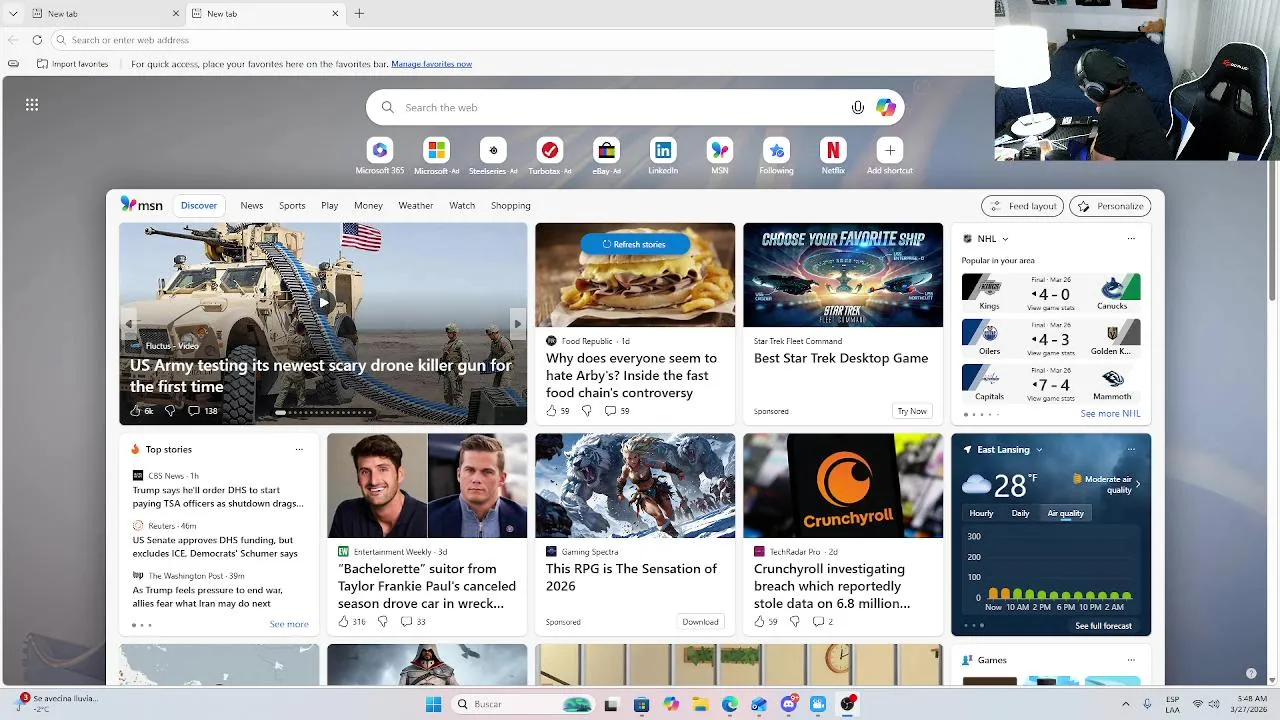Open the Steelseries shortcut tile

[493, 150]
